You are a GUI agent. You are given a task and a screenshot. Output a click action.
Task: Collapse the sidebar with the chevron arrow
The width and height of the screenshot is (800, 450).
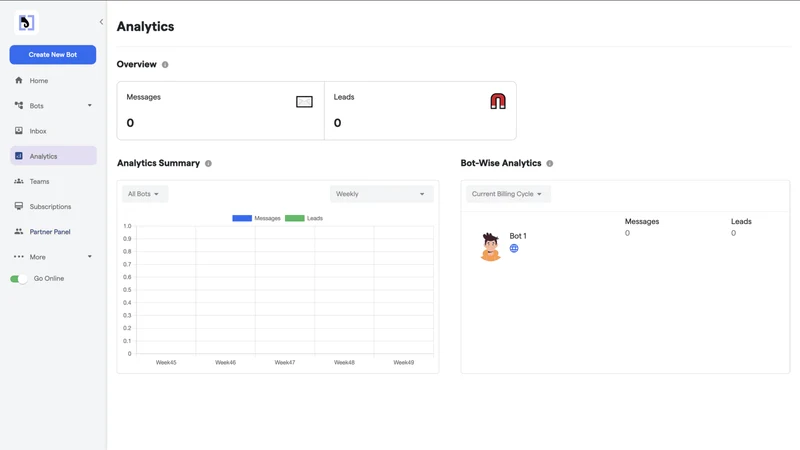(x=101, y=22)
